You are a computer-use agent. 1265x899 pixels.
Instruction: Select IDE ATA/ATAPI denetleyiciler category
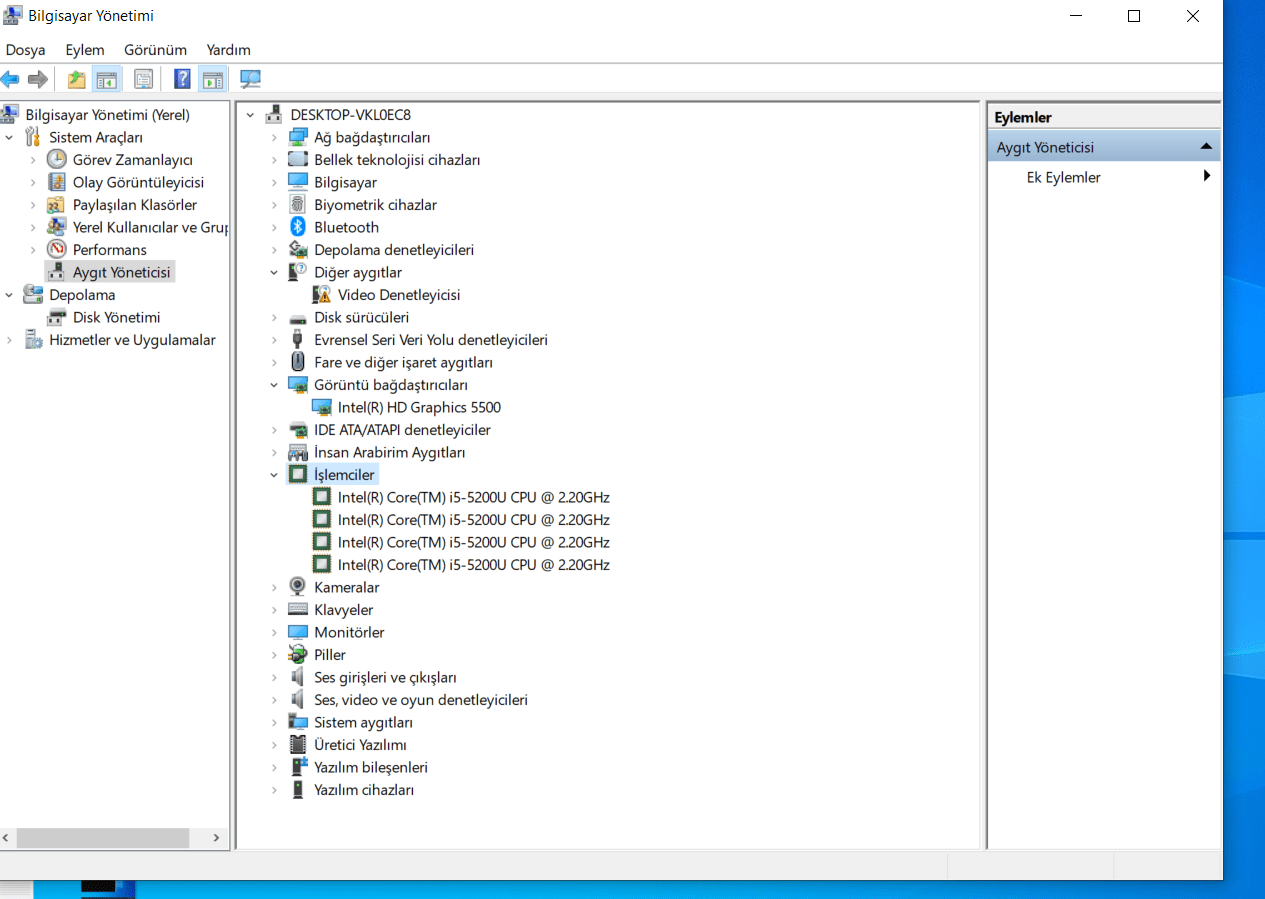tap(402, 430)
